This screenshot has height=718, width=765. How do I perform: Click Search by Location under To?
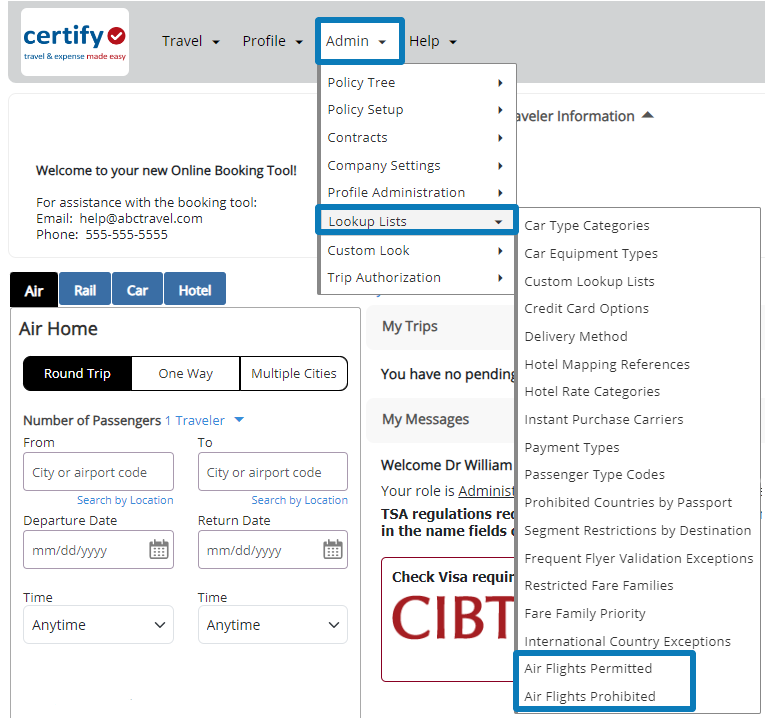tap(299, 500)
